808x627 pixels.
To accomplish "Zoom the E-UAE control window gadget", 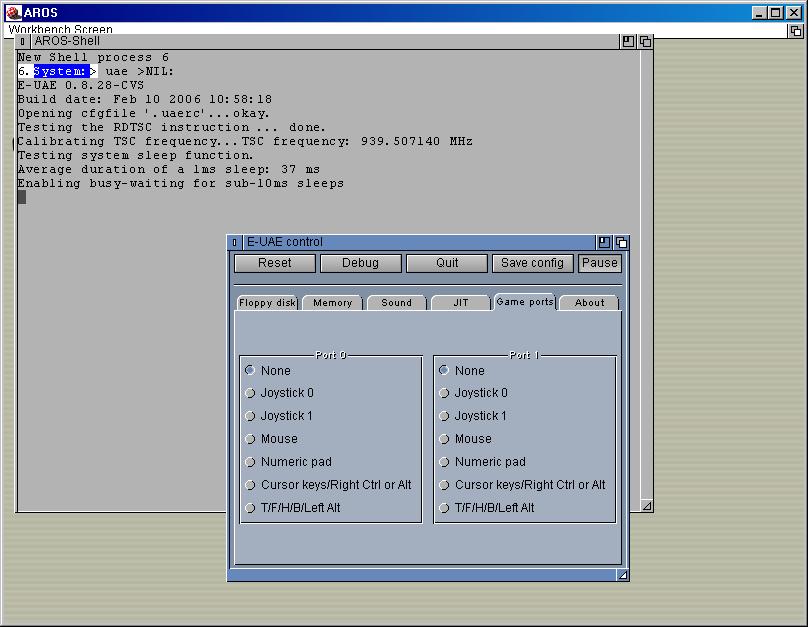I will point(604,242).
